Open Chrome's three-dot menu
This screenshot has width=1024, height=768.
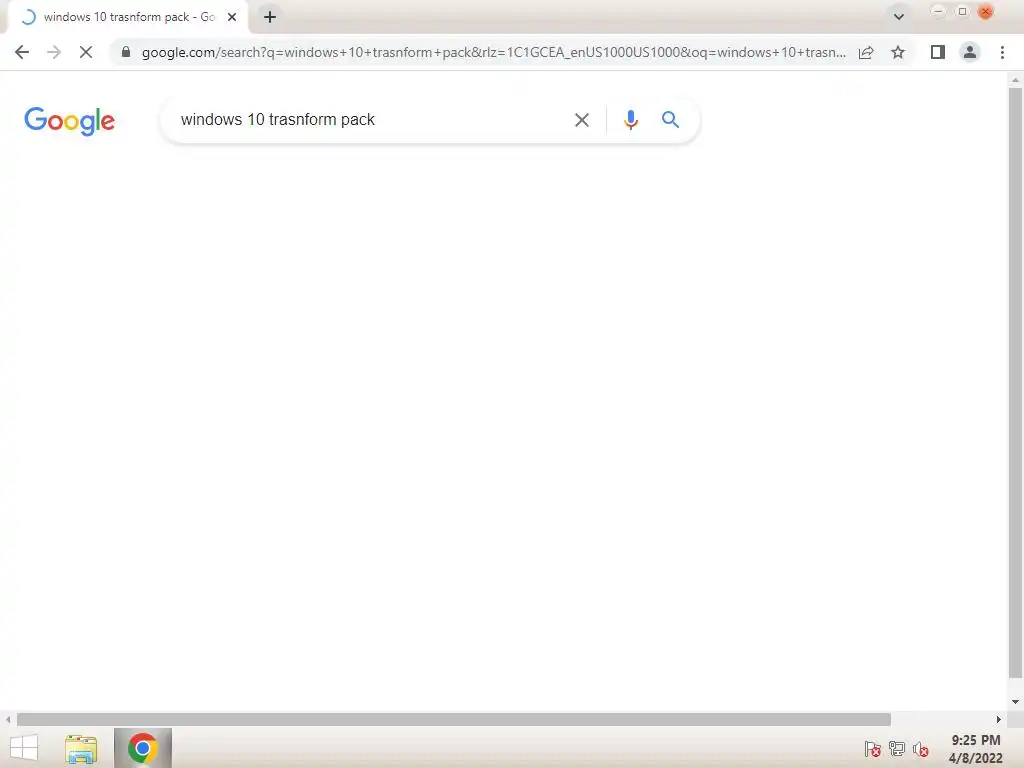click(1002, 52)
